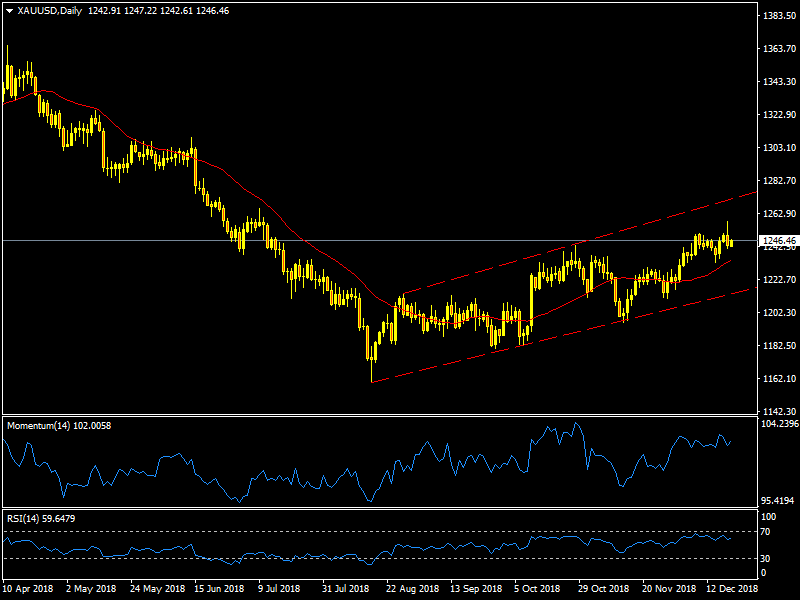Click the 10 Apr 2018 date label
The image size is (800, 600).
(28, 590)
